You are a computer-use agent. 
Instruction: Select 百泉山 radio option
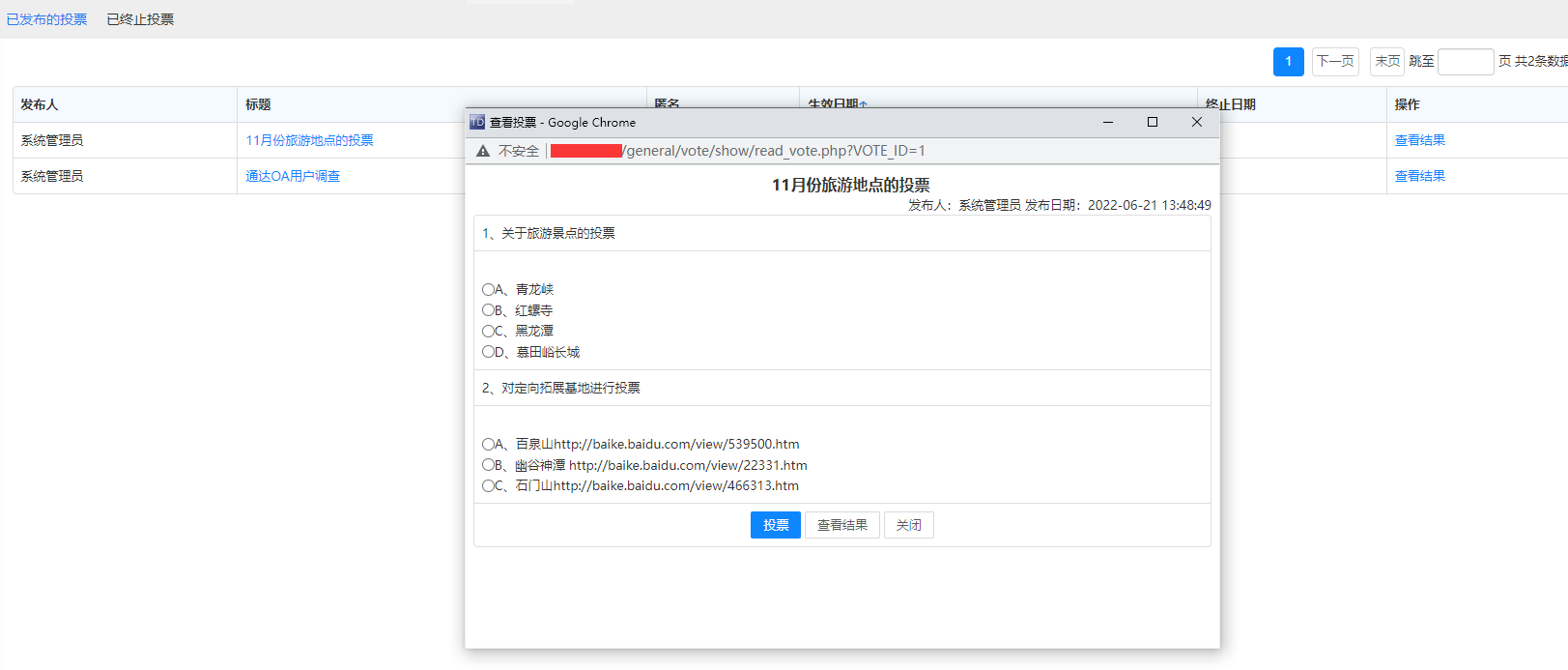(x=488, y=444)
